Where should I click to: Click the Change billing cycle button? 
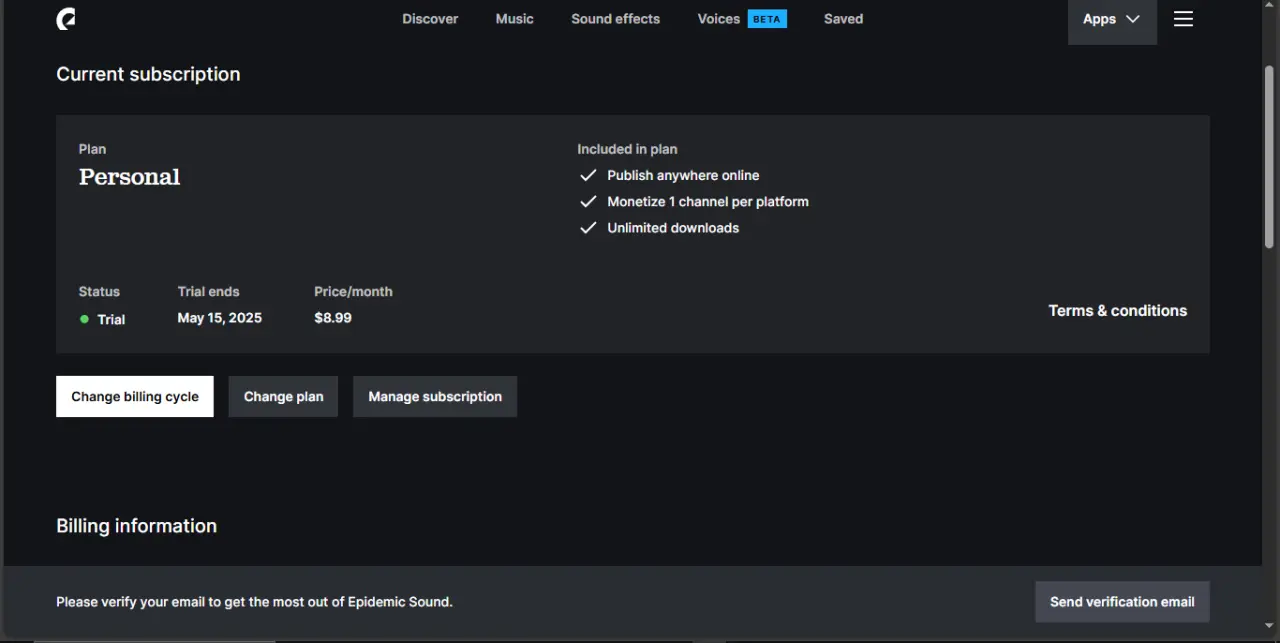(x=135, y=396)
